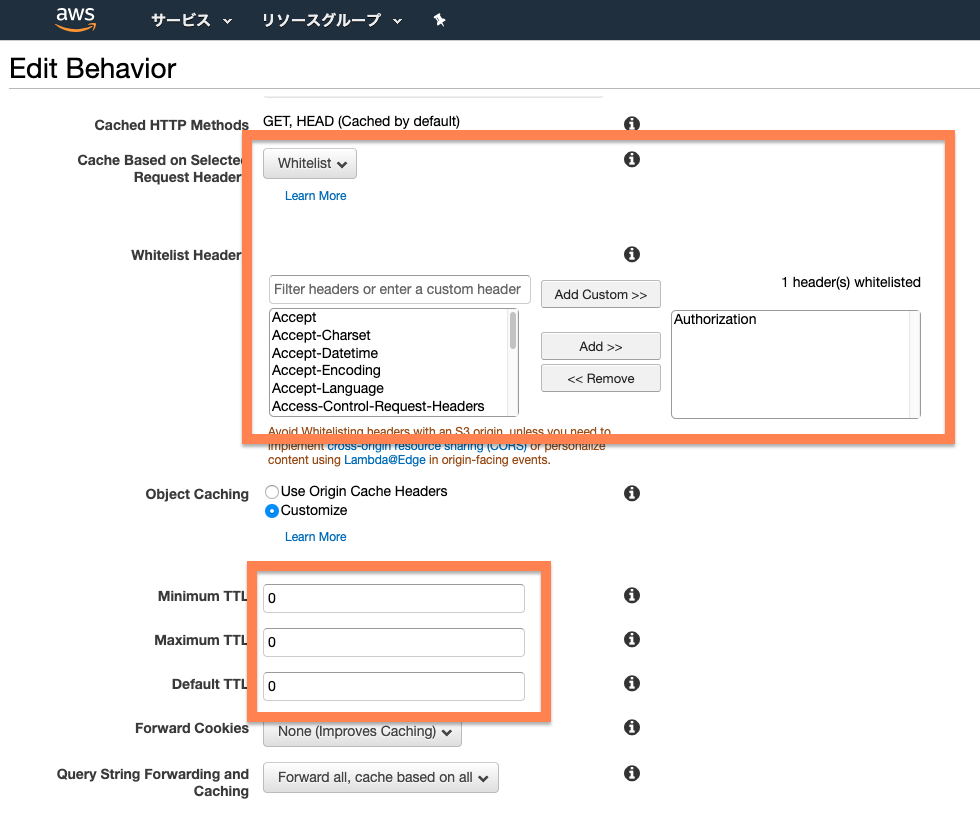
Task: Open the Forward Cookies dropdown
Action: point(362,732)
